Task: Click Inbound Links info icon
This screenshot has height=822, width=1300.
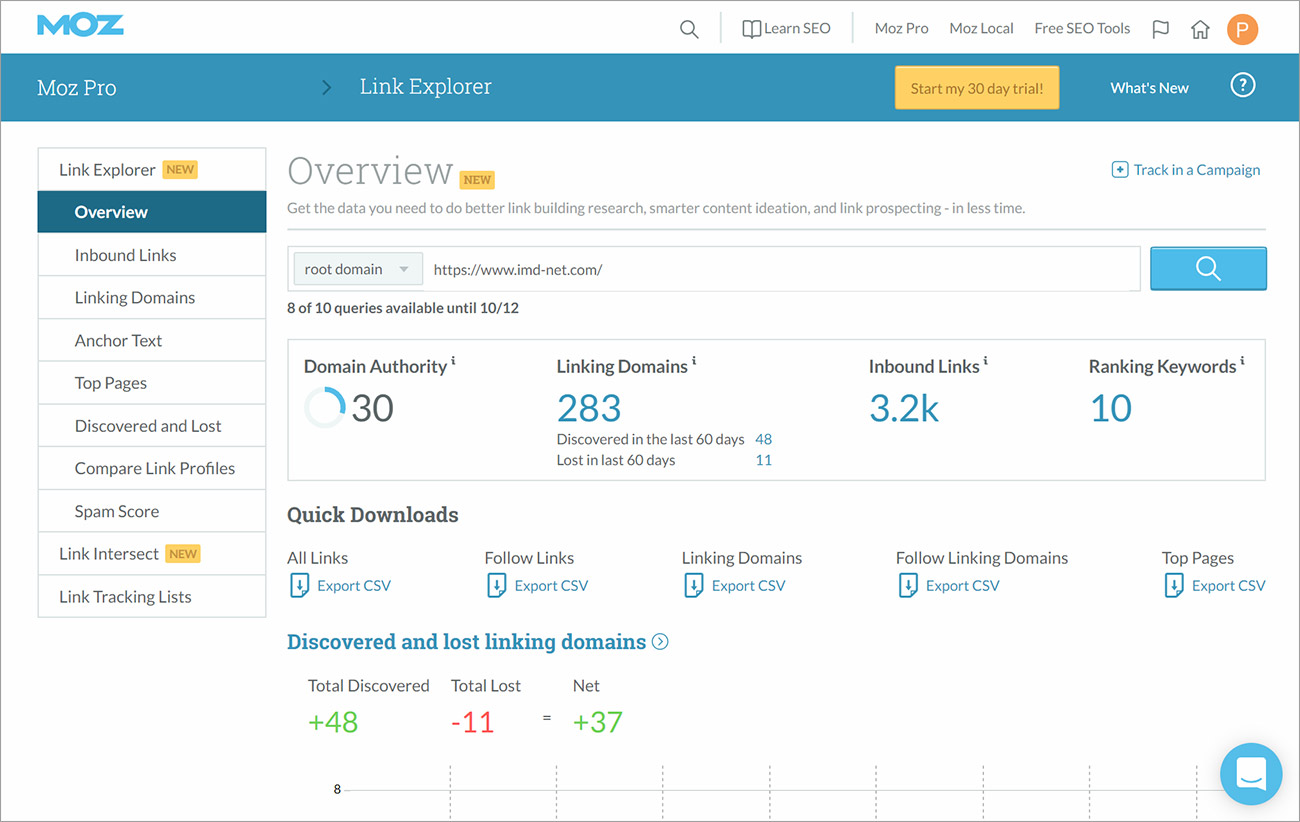Action: [986, 361]
